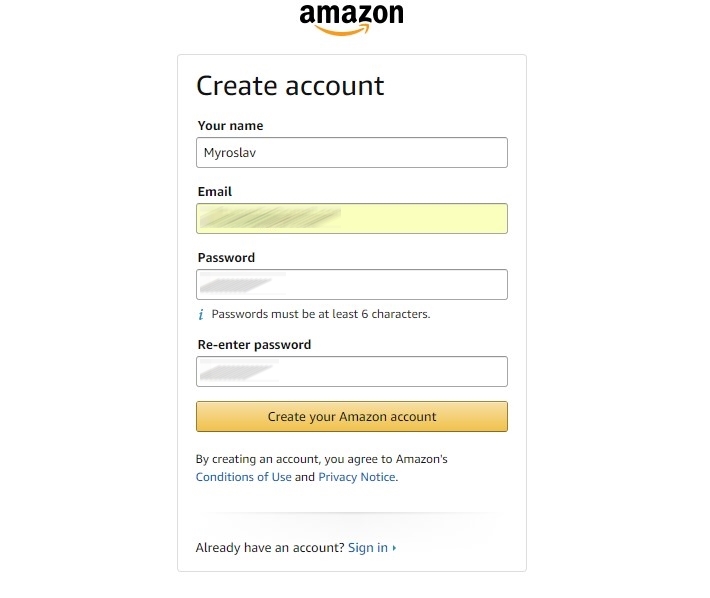
Task: Click the "Already have an account?" text
Action: pyautogui.click(x=270, y=548)
